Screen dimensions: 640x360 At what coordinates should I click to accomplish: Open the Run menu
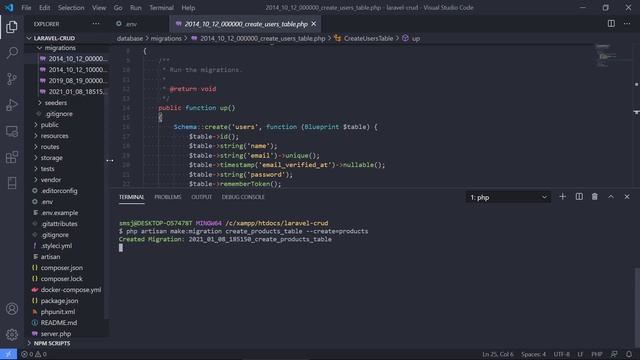(136, 8)
